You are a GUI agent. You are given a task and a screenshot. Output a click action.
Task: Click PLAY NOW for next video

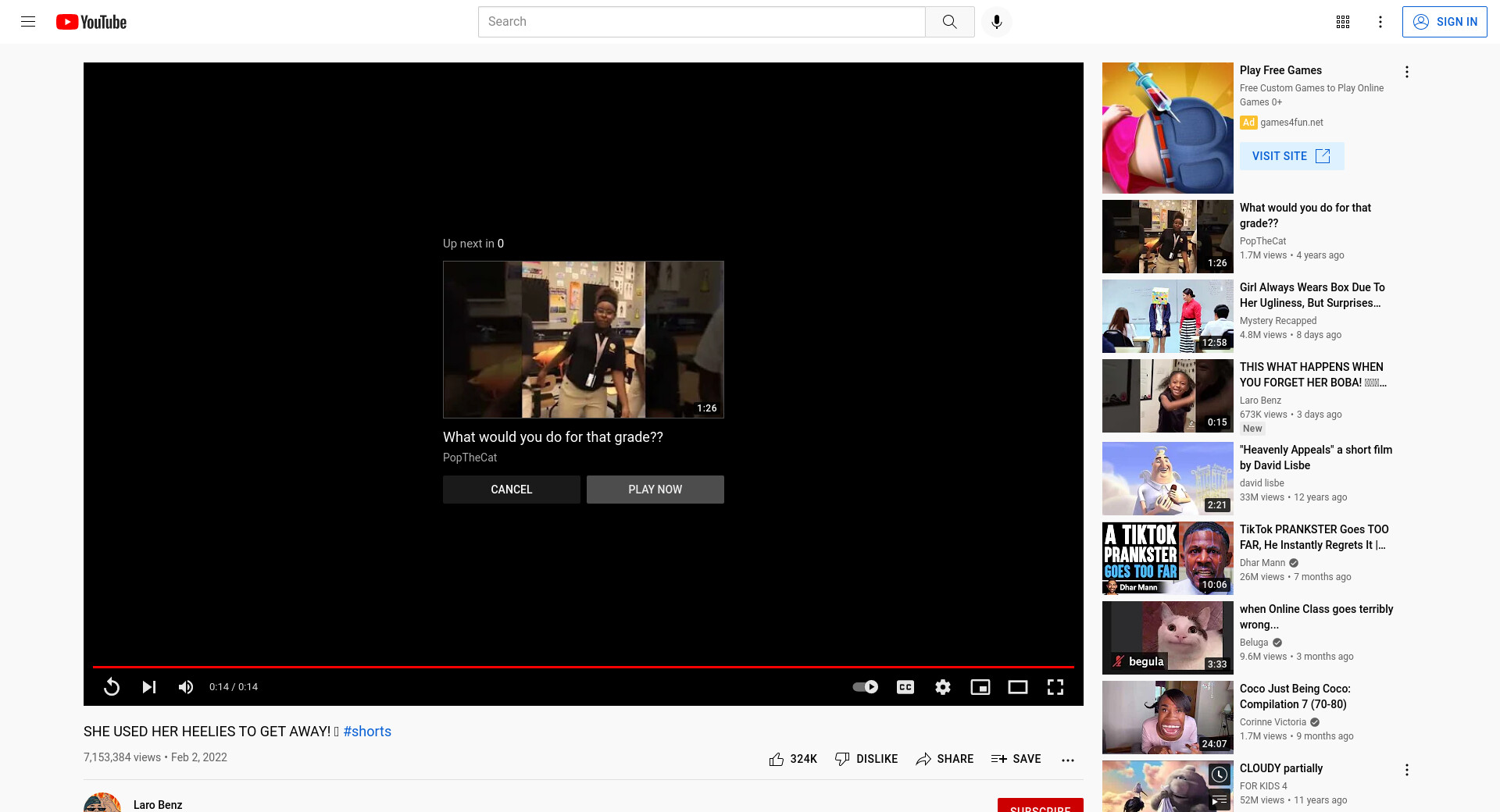tap(655, 490)
